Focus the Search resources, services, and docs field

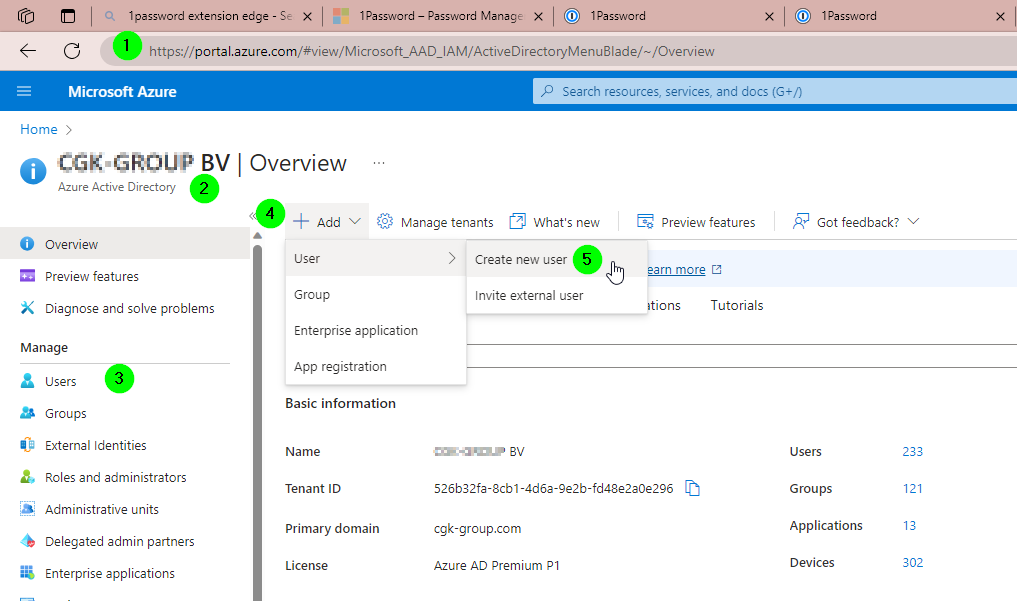(775, 91)
